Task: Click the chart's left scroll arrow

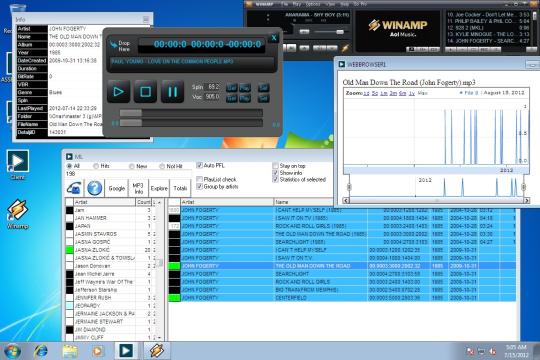Action: point(346,200)
